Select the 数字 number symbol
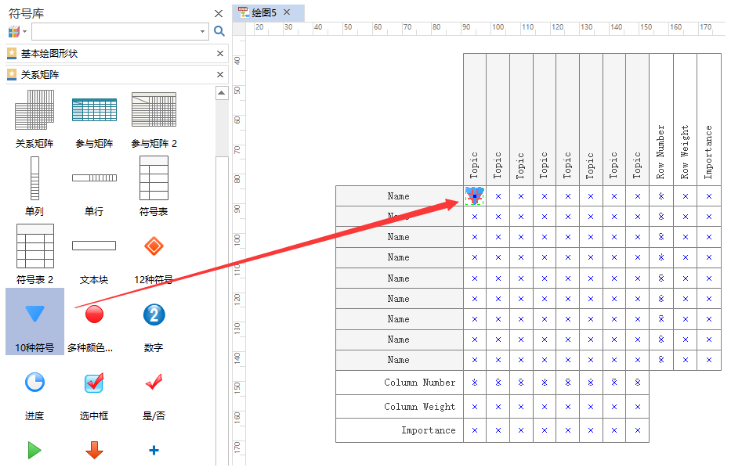 coord(154,314)
